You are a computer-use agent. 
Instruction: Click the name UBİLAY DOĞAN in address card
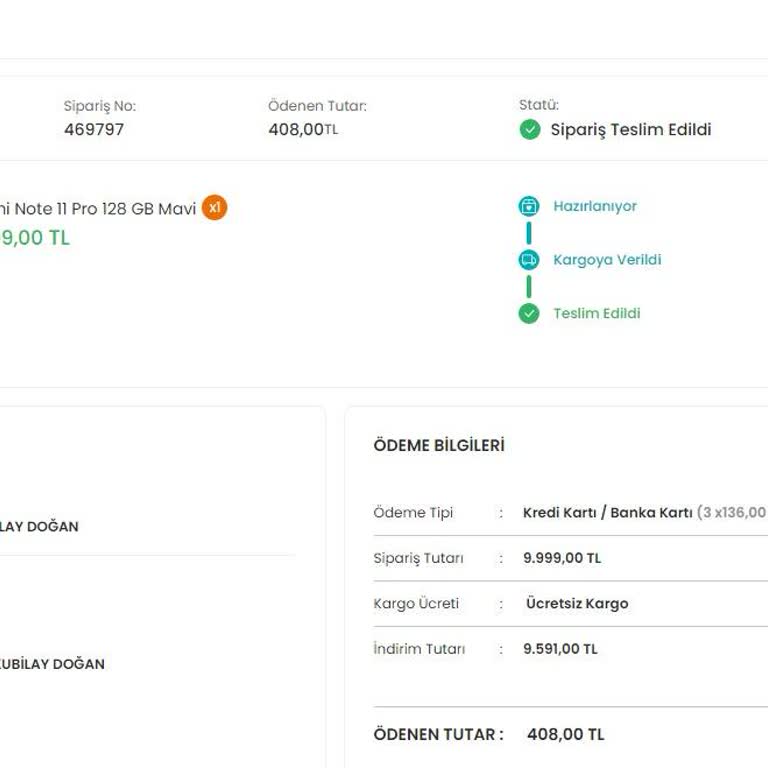[x=52, y=664]
